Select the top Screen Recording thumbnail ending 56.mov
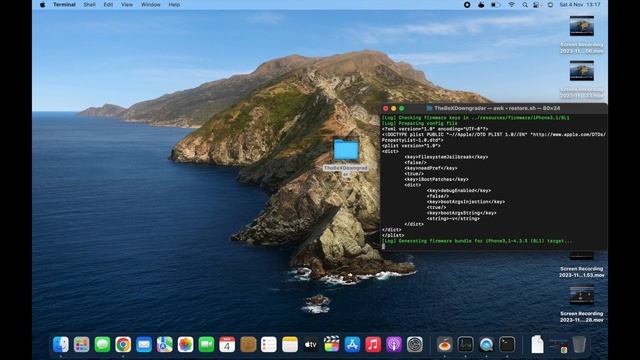Screen dimensions: 640x360 582,26
